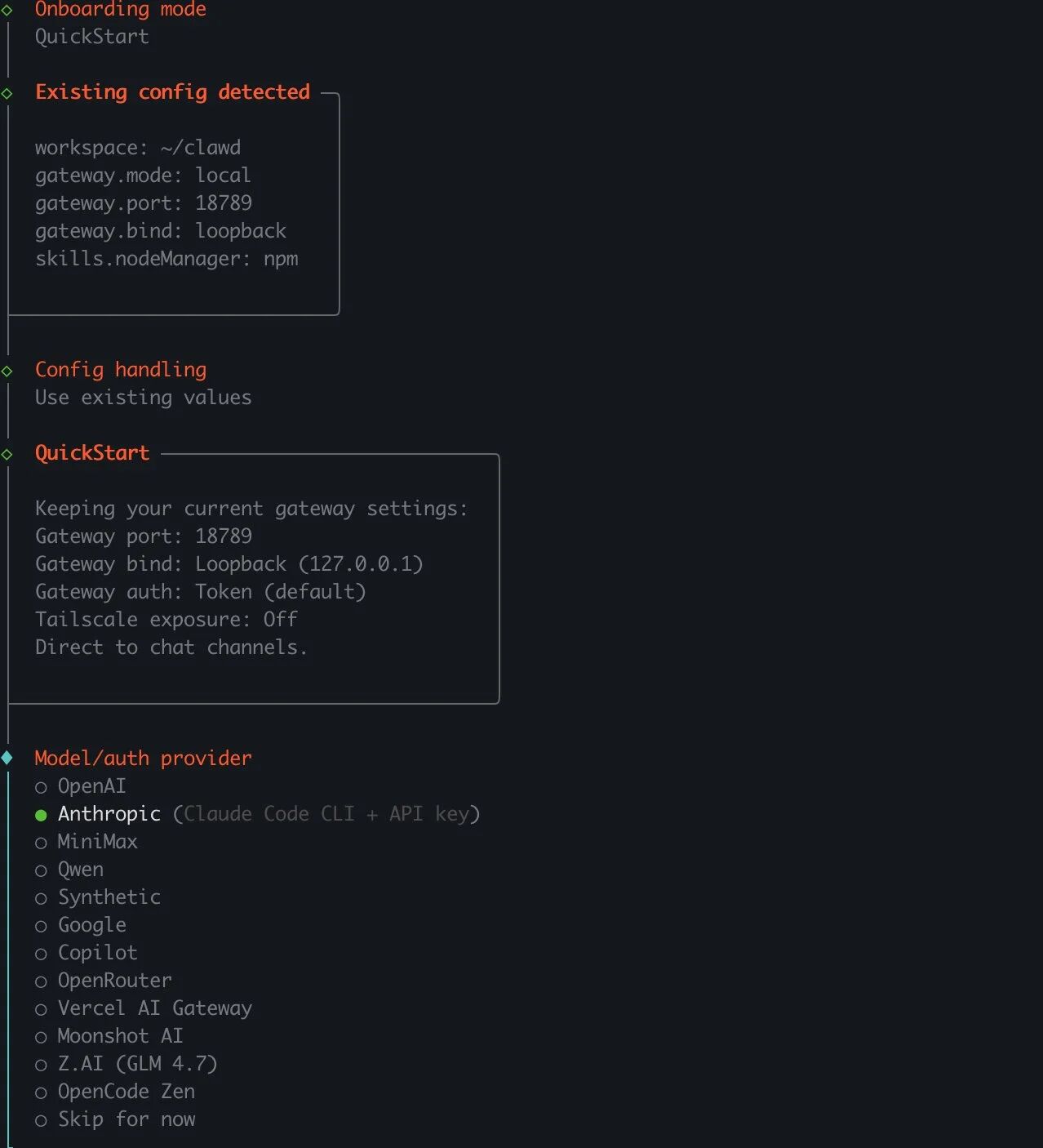Image resolution: width=1043 pixels, height=1148 pixels.
Task: Click the diamond marker beside Existing config detected
Action: click(7, 93)
